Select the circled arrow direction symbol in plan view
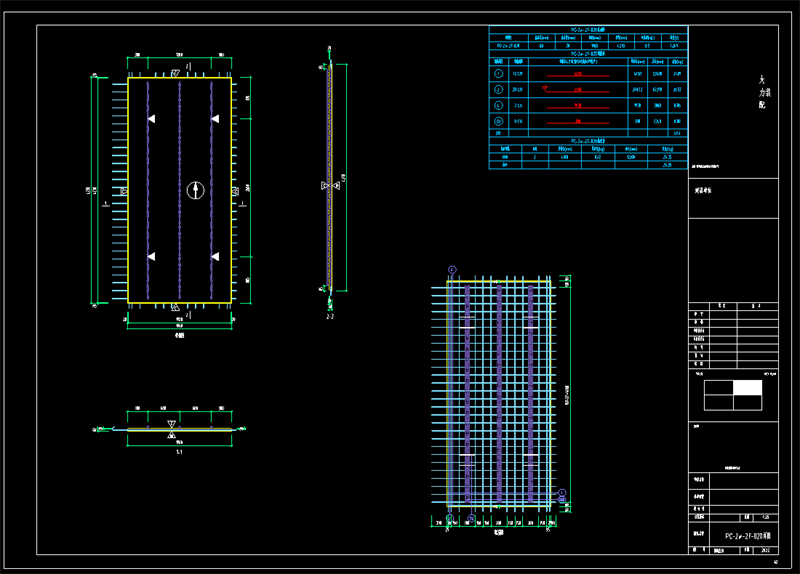 (195, 190)
